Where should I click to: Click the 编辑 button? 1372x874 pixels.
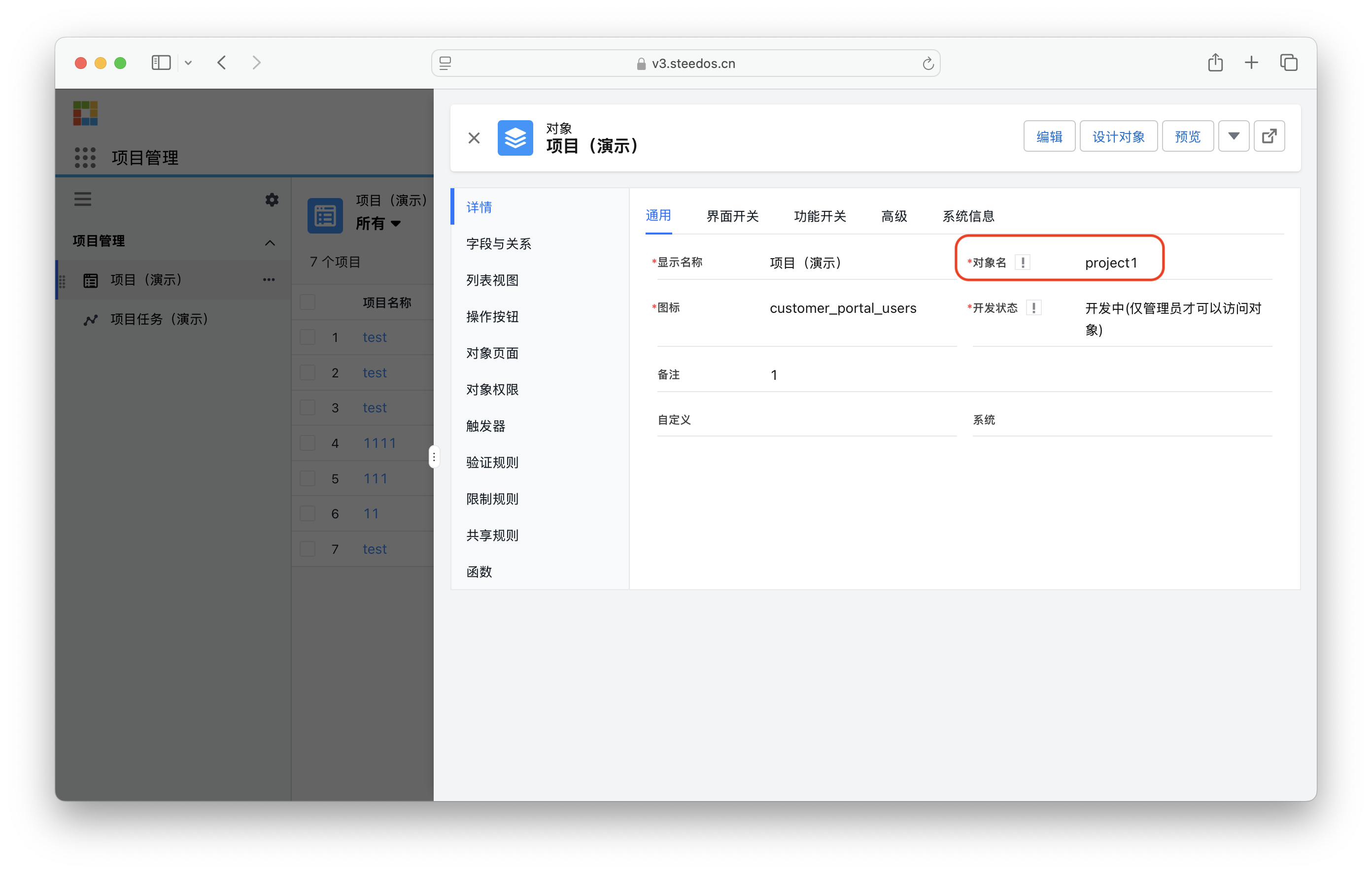coord(1049,136)
